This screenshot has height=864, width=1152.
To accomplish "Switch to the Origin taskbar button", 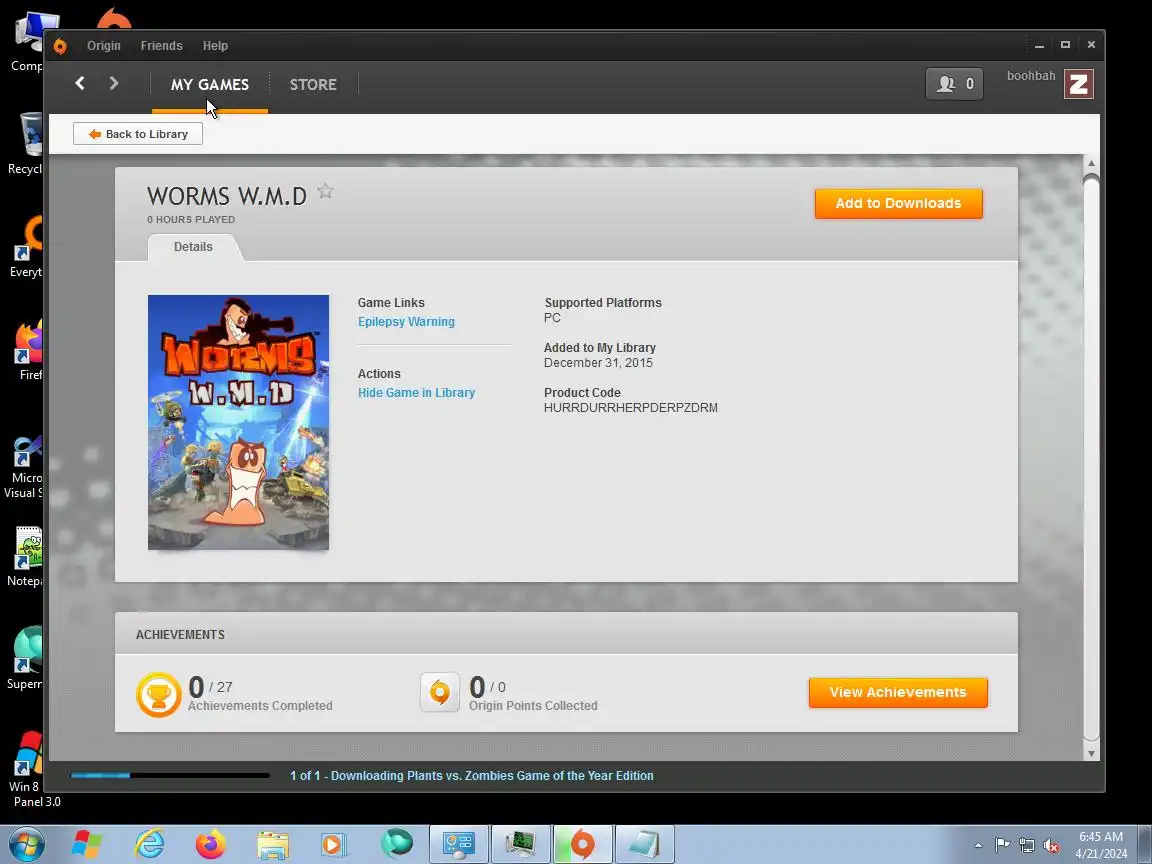I will 583,844.
